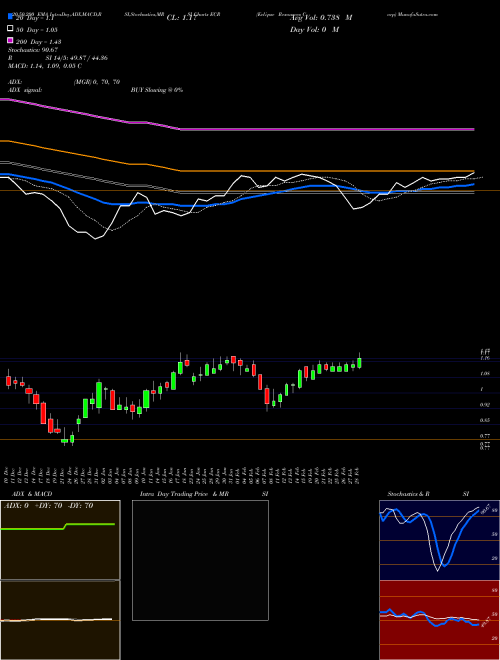Click the MACD sub-panel below ADX chart
The image size is (500, 660).
[x=60, y=620]
